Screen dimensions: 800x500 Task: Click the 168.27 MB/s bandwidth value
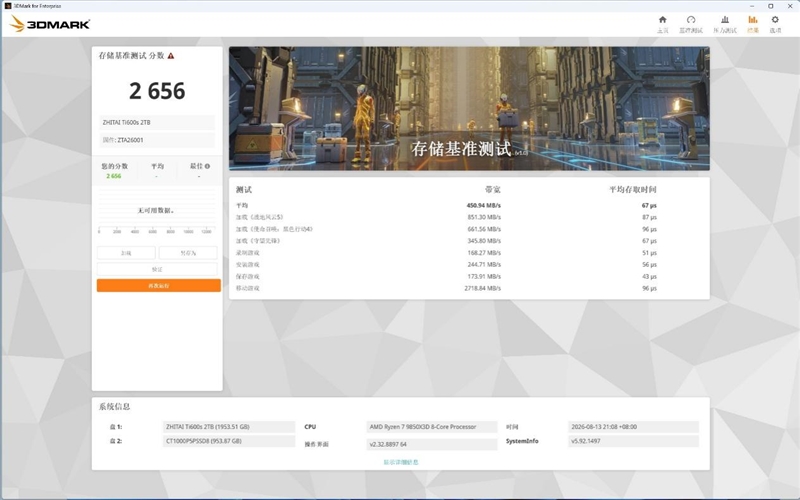[x=484, y=253]
